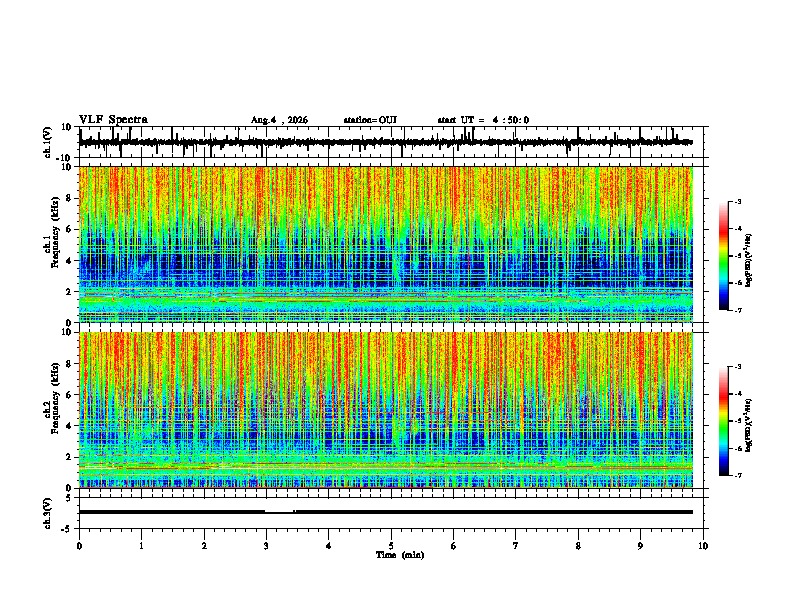Click the "ch.2 Frequency (kHz)" axis label

point(52,397)
